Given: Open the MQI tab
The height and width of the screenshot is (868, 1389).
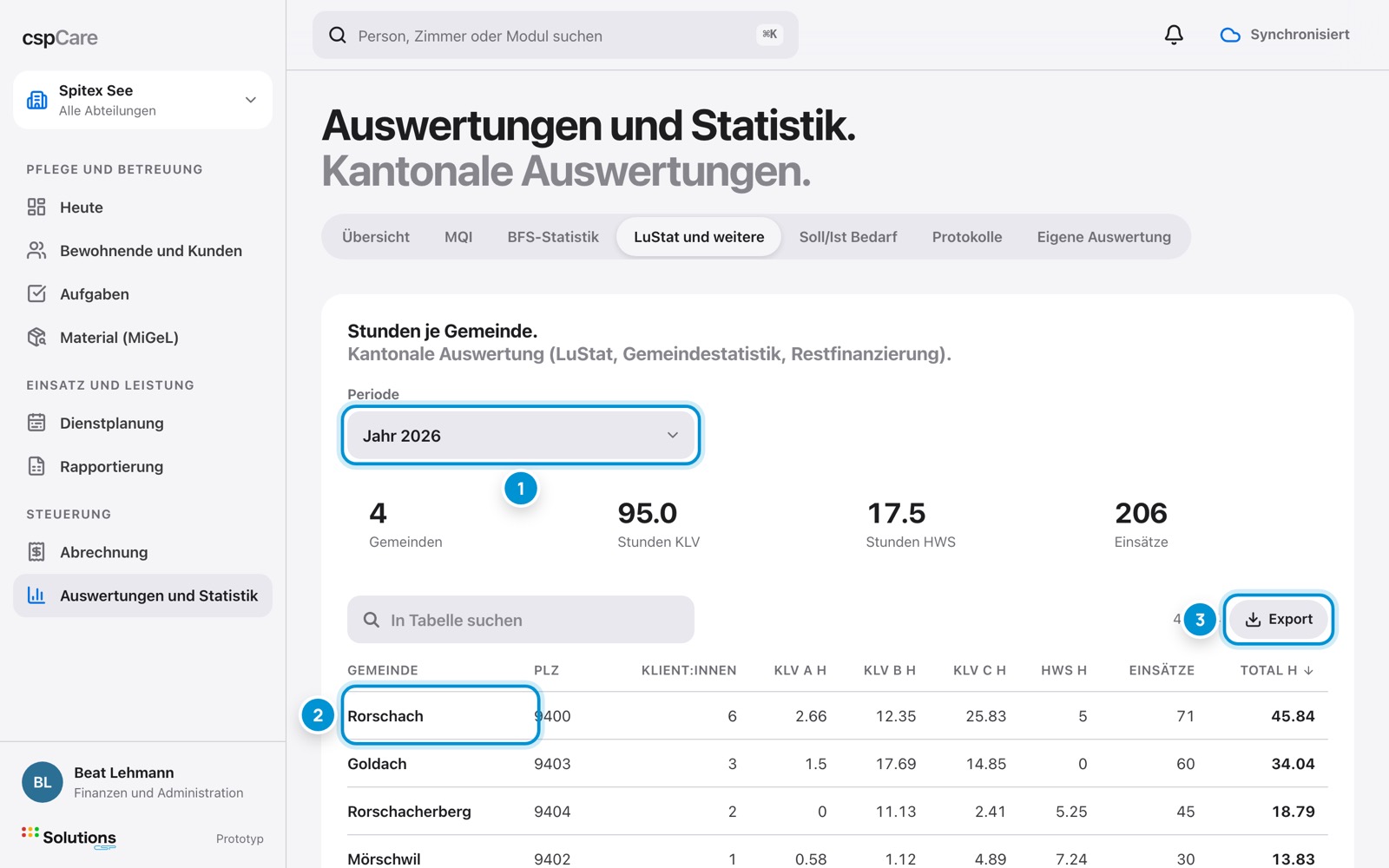Looking at the screenshot, I should tap(458, 237).
